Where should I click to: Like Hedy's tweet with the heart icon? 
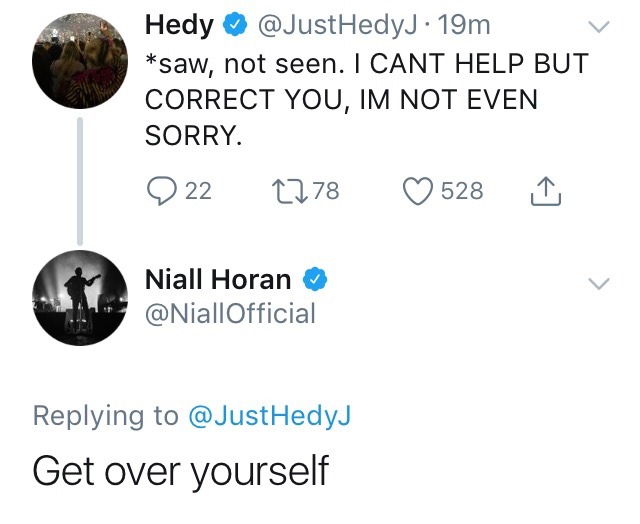(419, 190)
